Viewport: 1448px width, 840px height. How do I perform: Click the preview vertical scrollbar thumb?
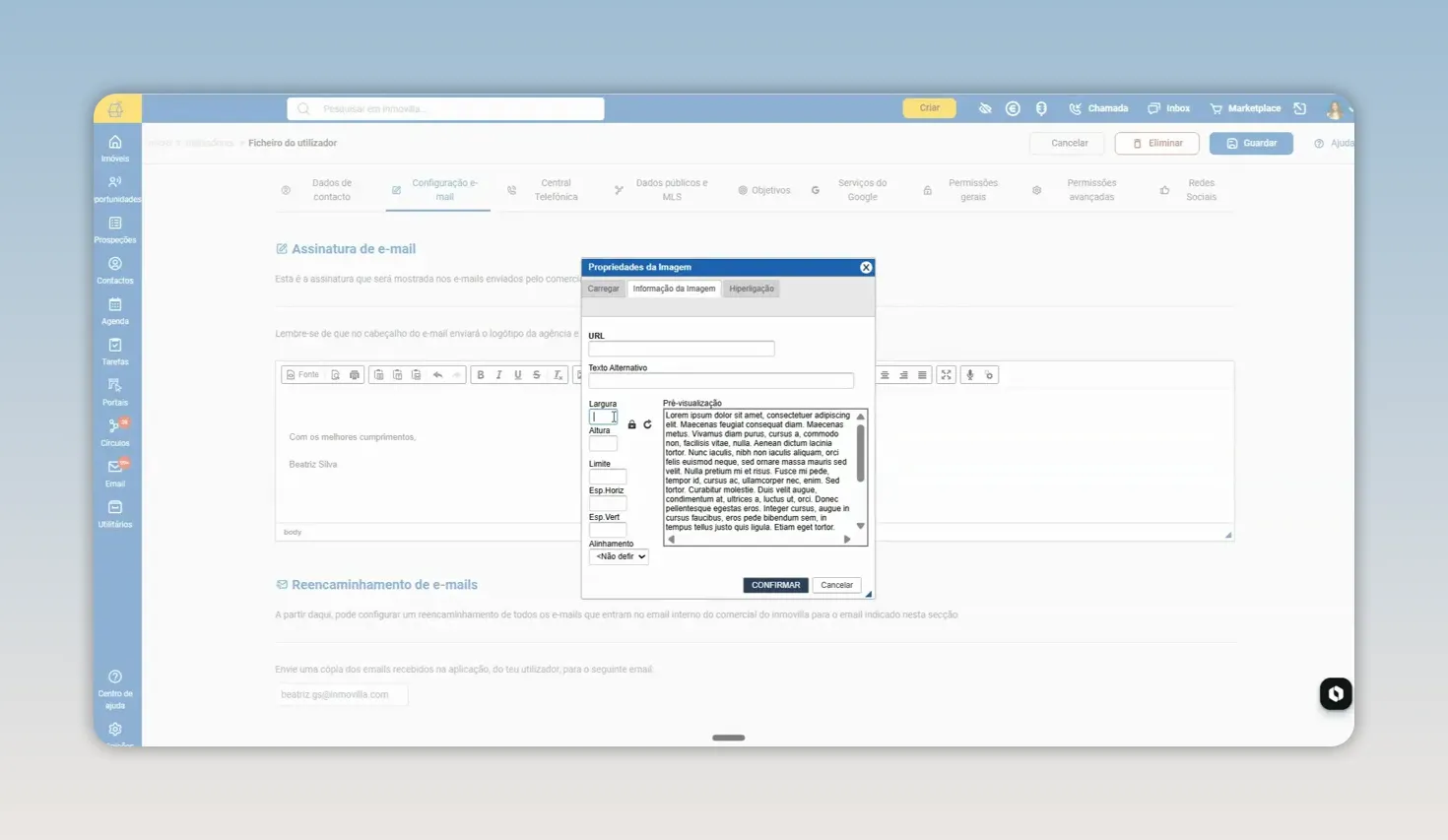[x=860, y=452]
